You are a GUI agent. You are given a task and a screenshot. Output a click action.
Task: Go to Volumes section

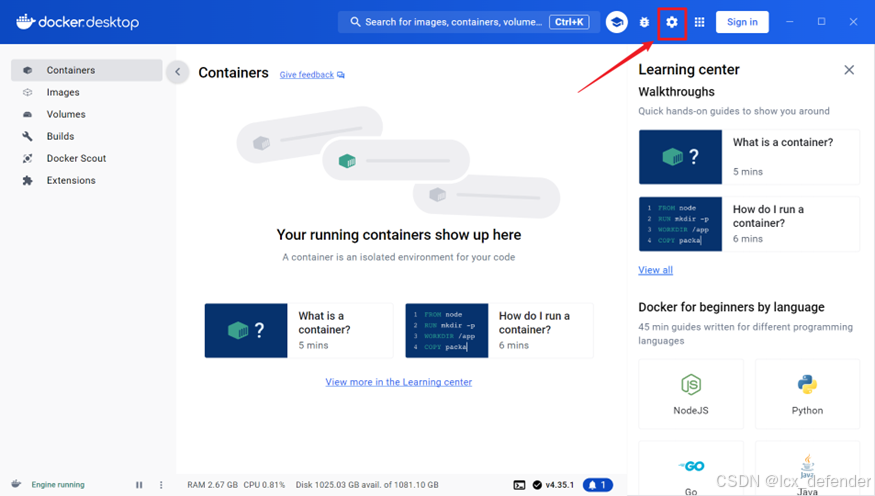coord(86,114)
